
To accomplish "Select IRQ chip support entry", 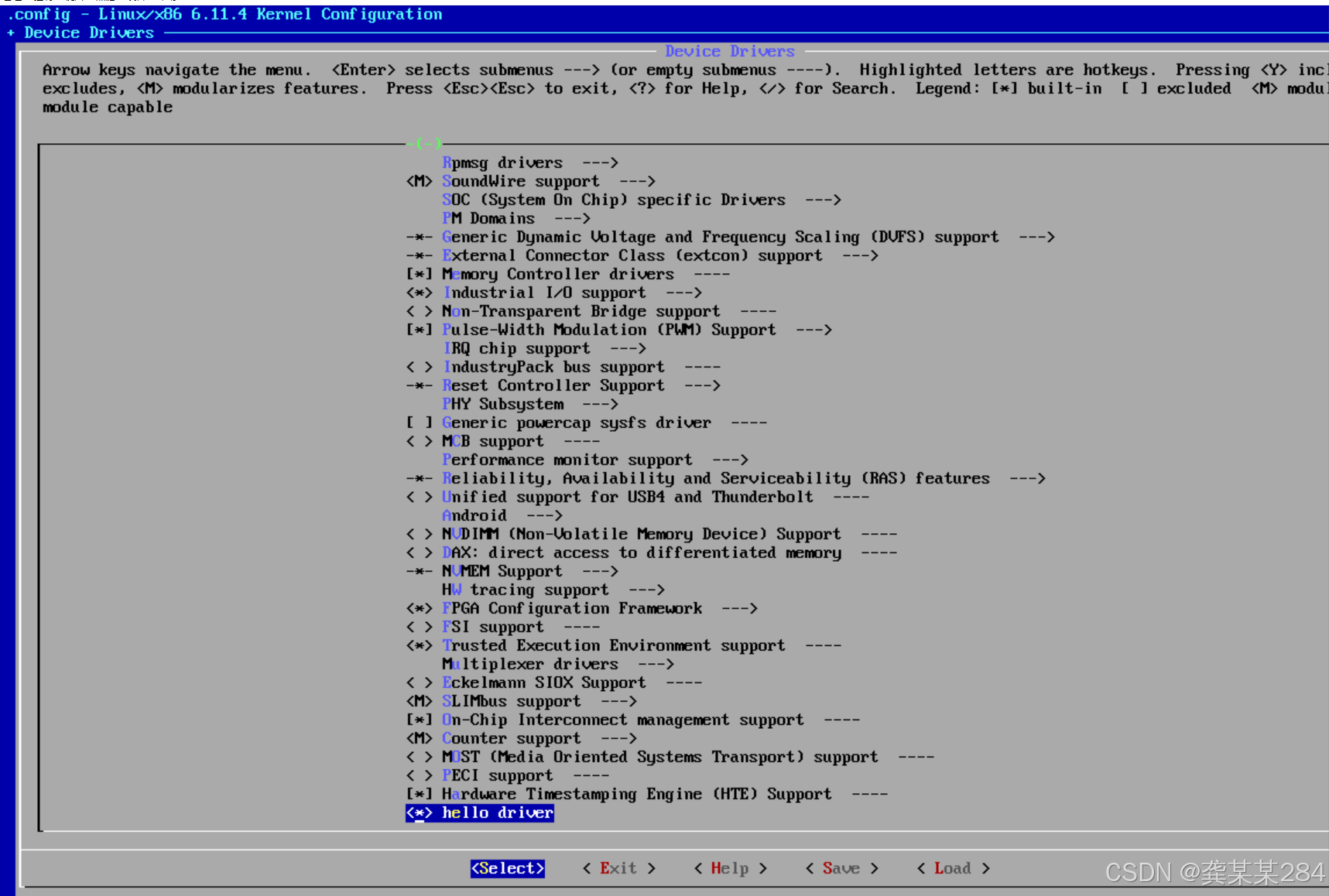I will (516, 348).
